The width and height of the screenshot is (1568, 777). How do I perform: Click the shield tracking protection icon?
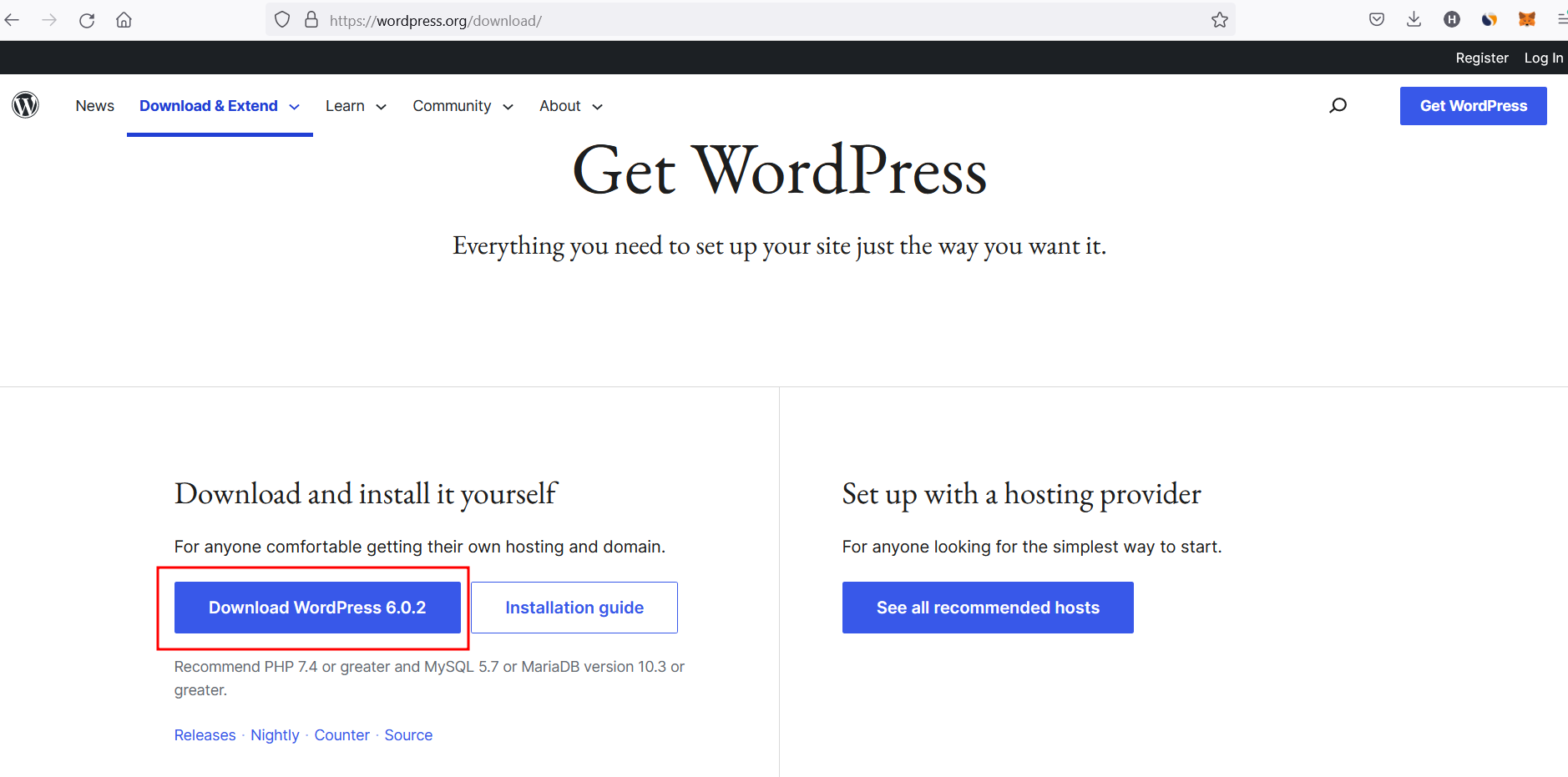pos(282,19)
